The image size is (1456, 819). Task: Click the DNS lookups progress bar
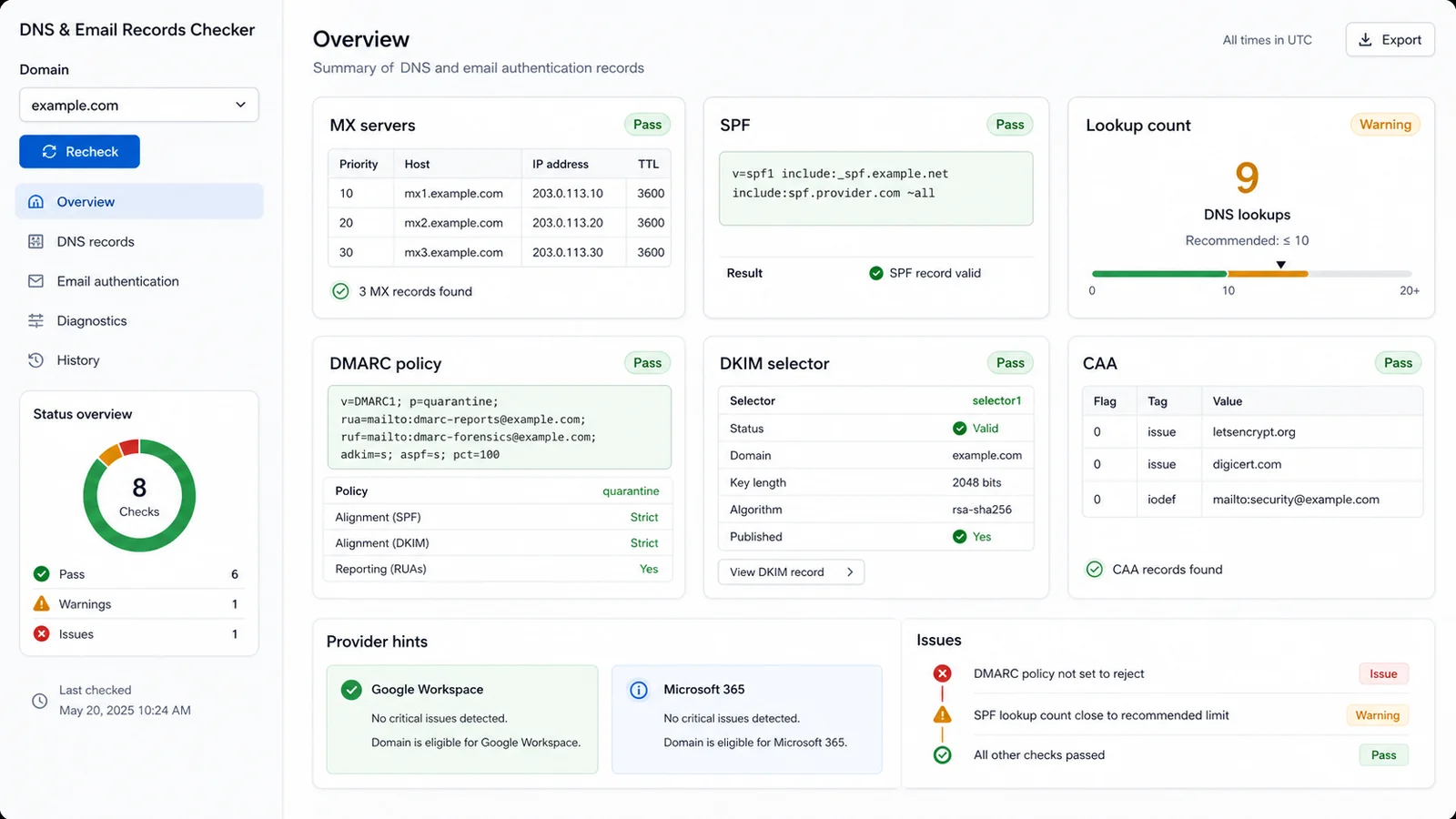point(1251,274)
